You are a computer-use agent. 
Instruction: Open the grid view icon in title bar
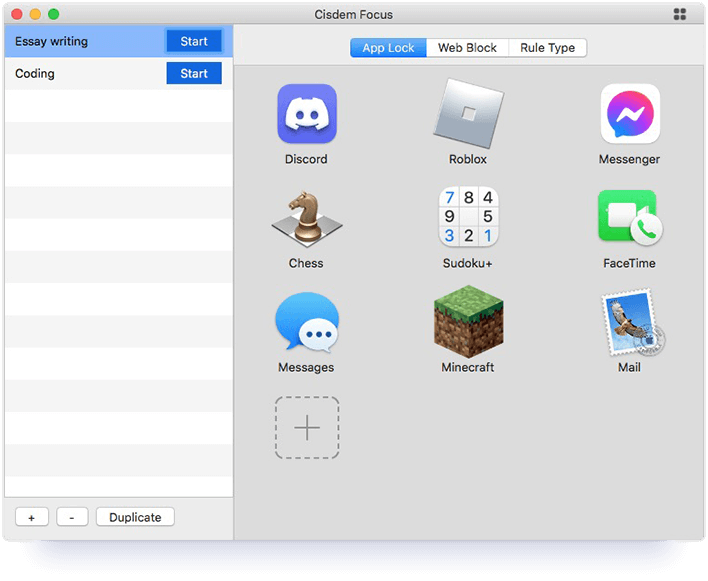point(680,14)
